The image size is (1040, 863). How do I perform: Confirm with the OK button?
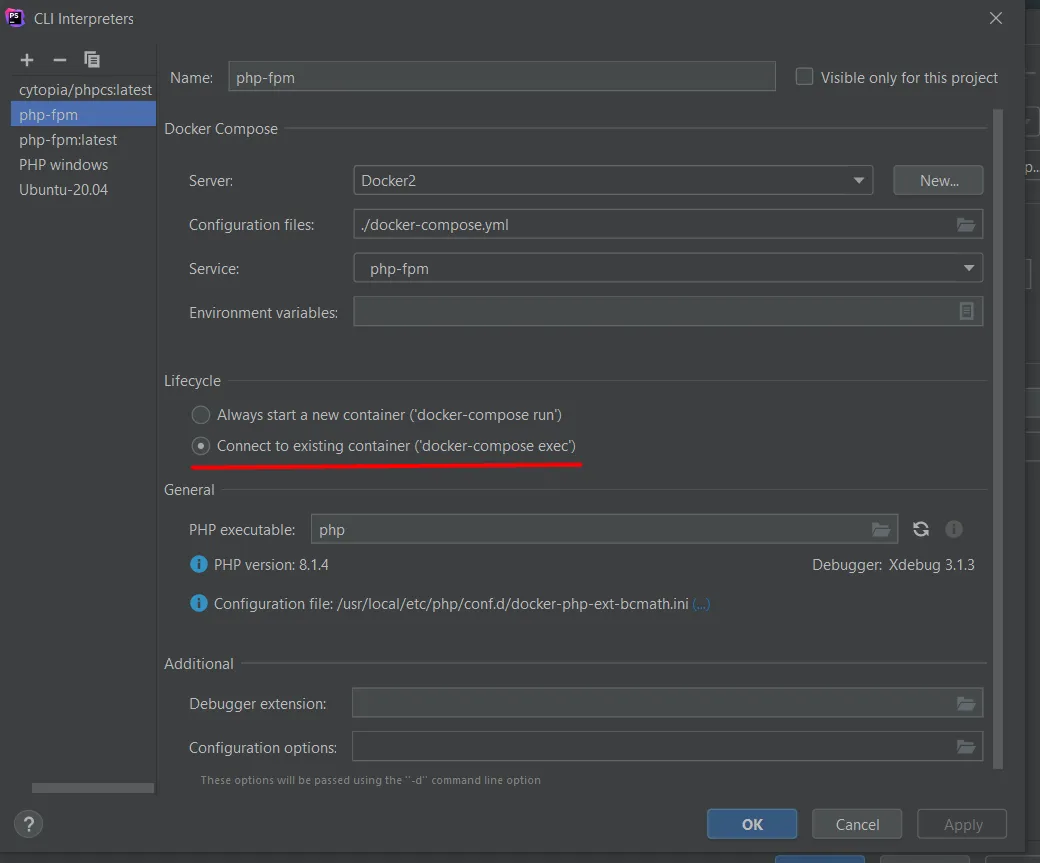752,825
